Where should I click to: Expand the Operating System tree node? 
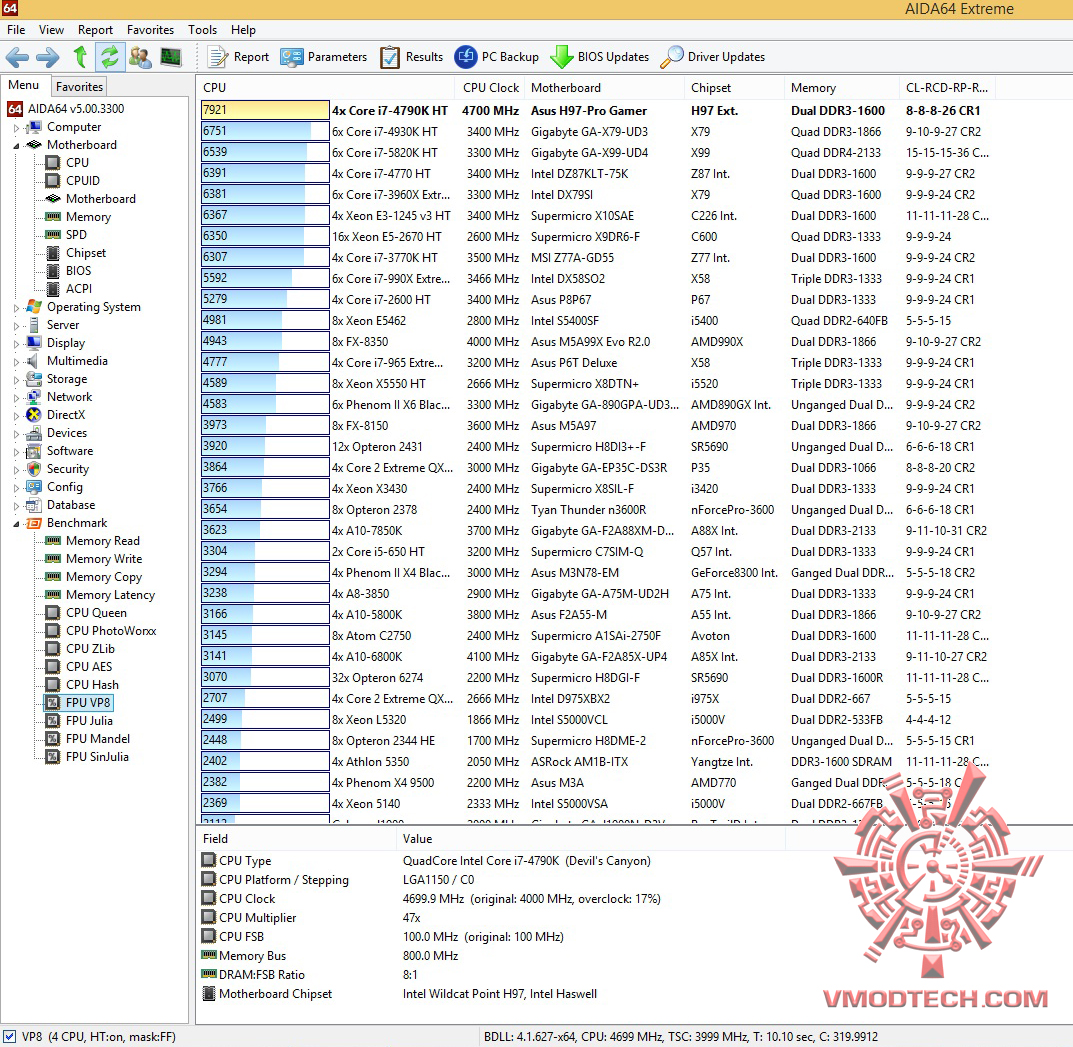(x=16, y=307)
